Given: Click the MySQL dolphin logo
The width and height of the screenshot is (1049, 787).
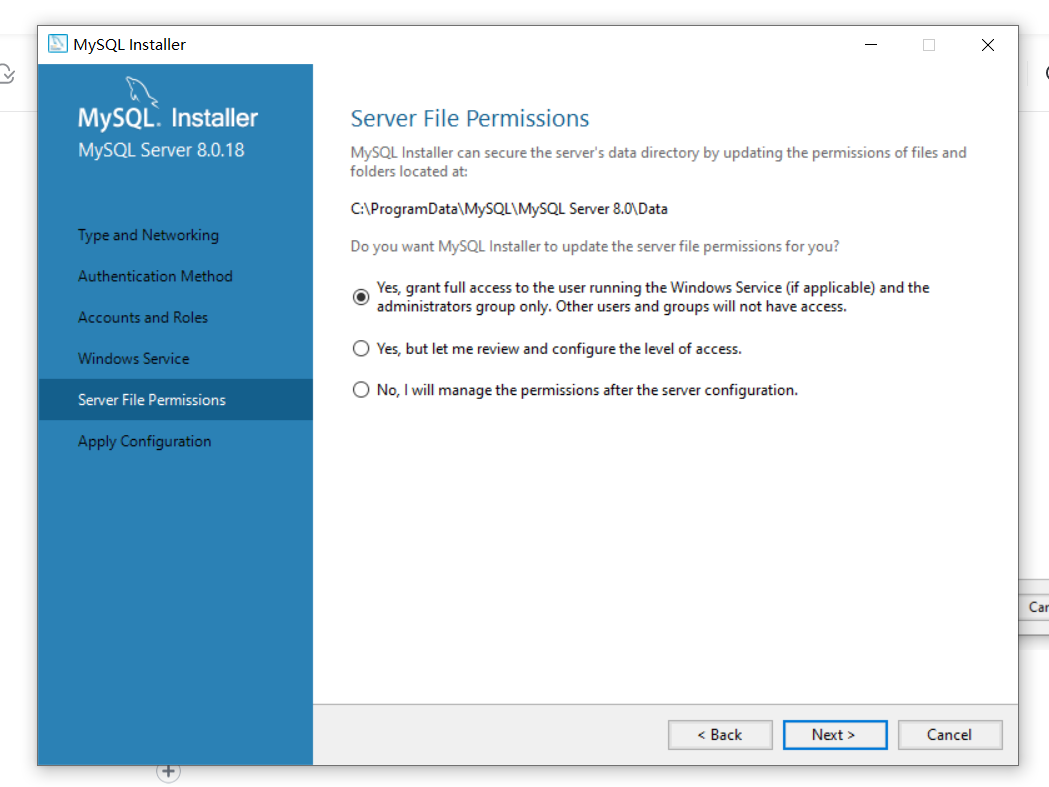Looking at the screenshot, I should [141, 92].
